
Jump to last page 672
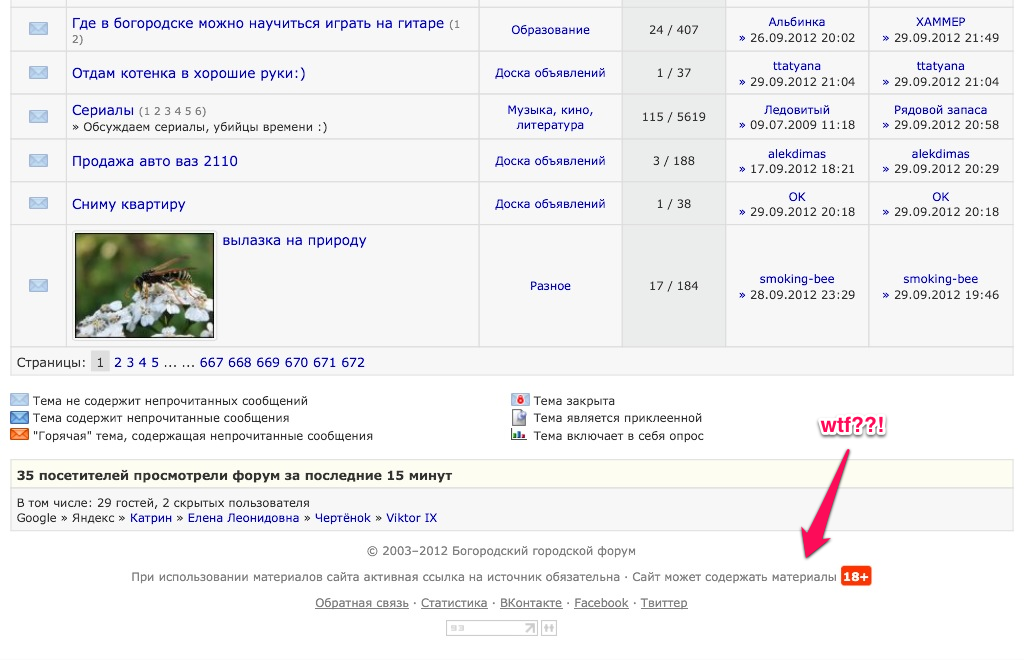pos(353,362)
